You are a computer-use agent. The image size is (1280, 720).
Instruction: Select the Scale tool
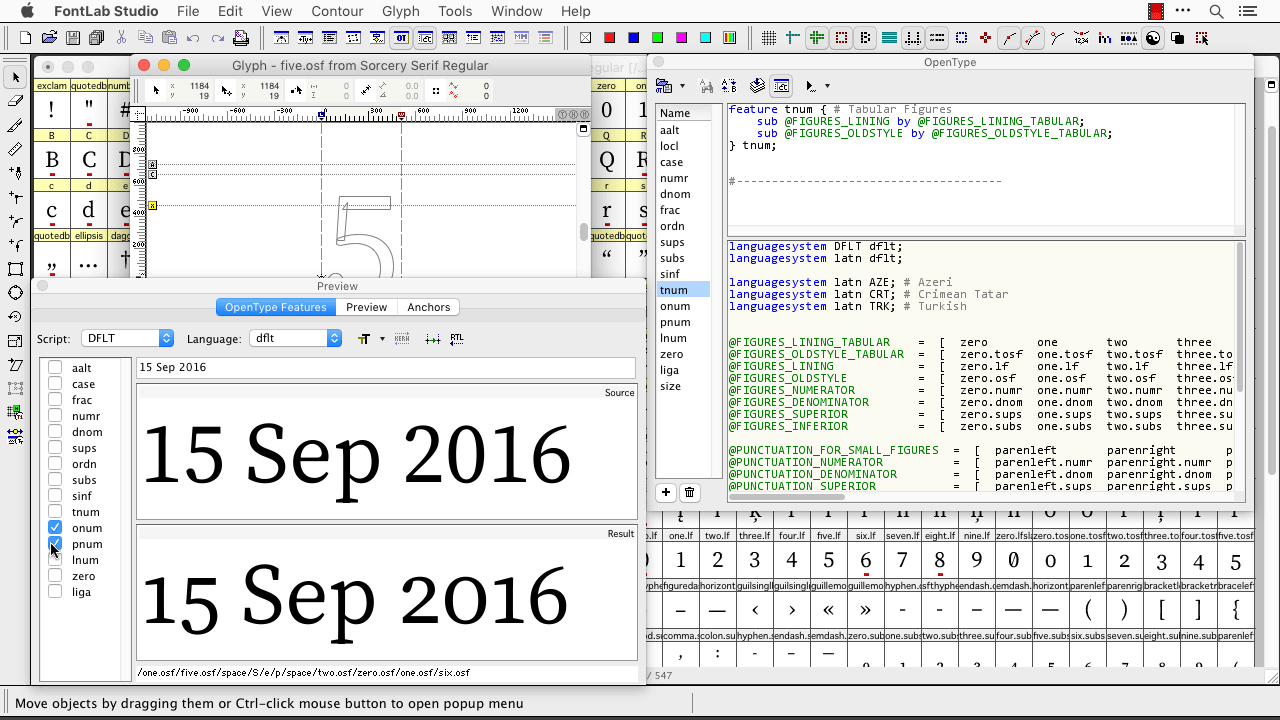15,341
